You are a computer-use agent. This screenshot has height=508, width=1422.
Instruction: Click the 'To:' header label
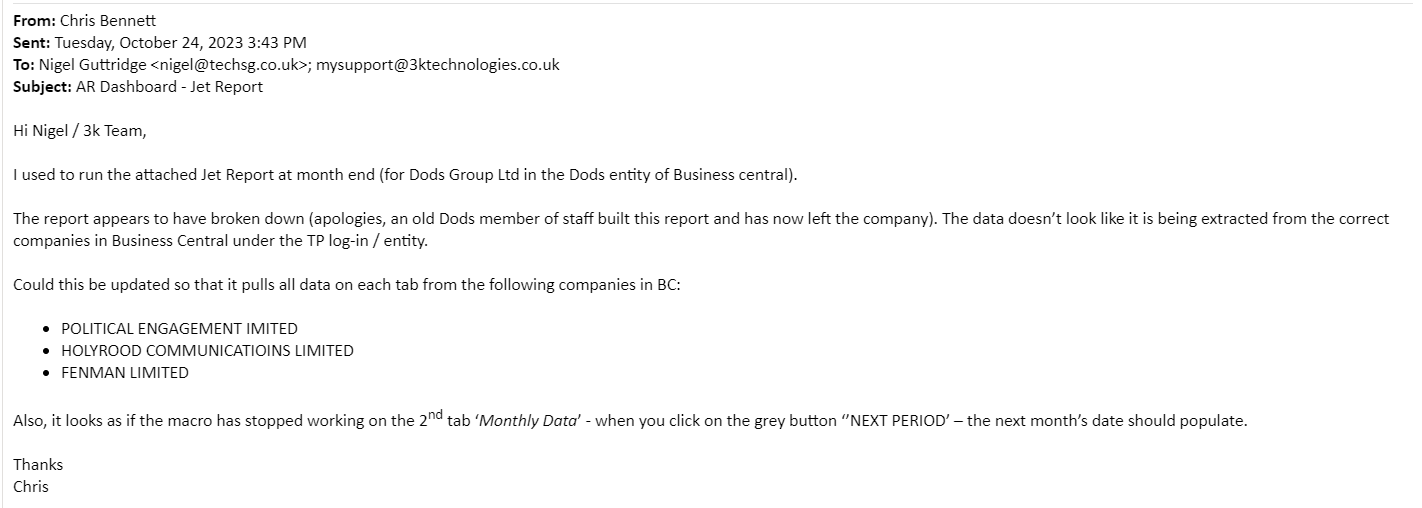click(x=24, y=64)
